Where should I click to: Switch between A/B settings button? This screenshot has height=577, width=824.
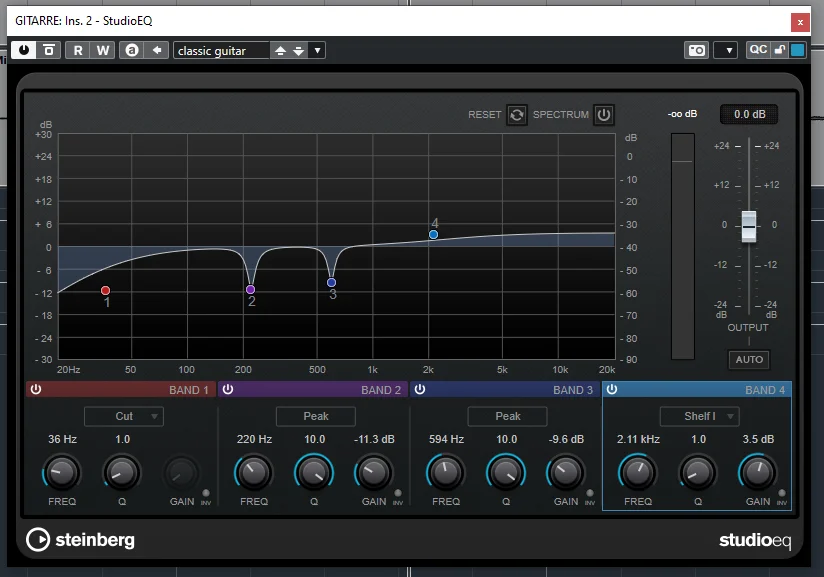click(132, 50)
